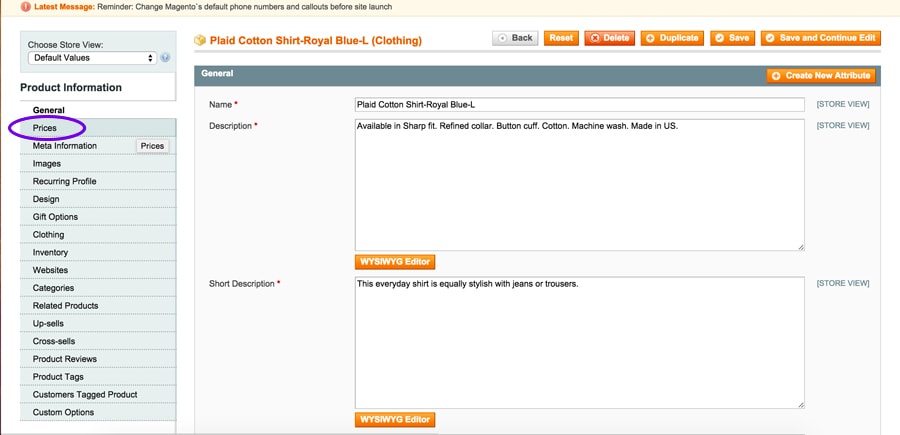Go to the Related Products tab

(98, 306)
